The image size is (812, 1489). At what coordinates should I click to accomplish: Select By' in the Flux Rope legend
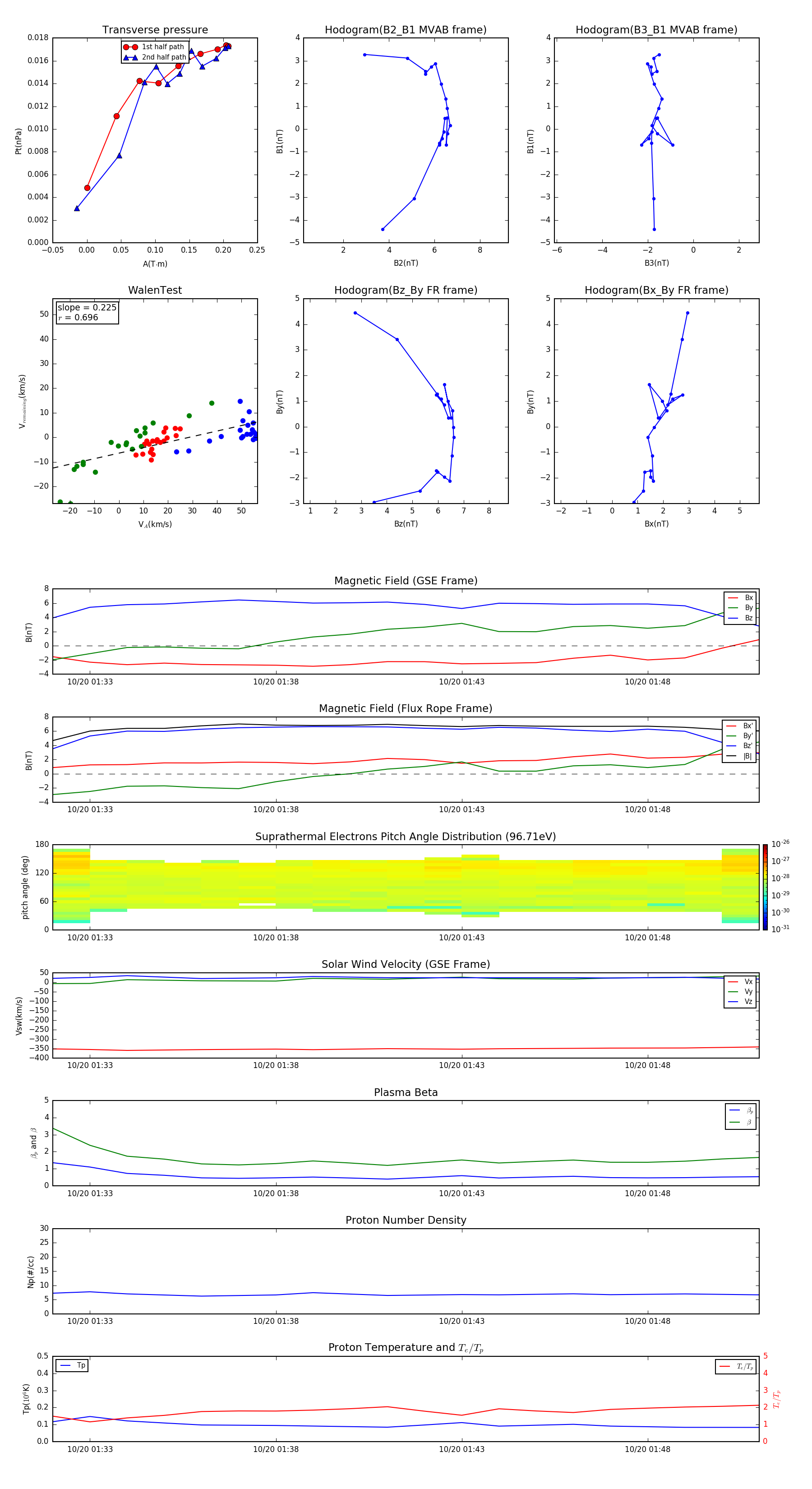click(x=740, y=736)
